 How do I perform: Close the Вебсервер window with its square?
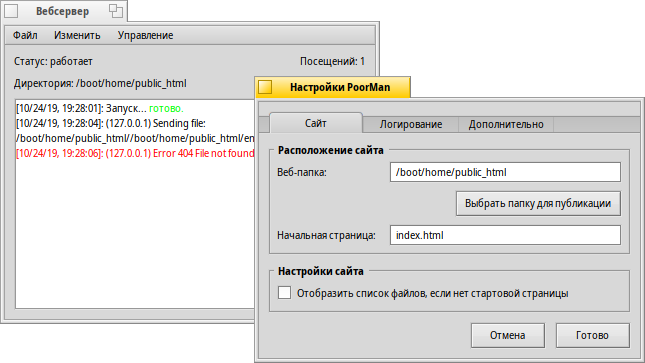[11, 11]
